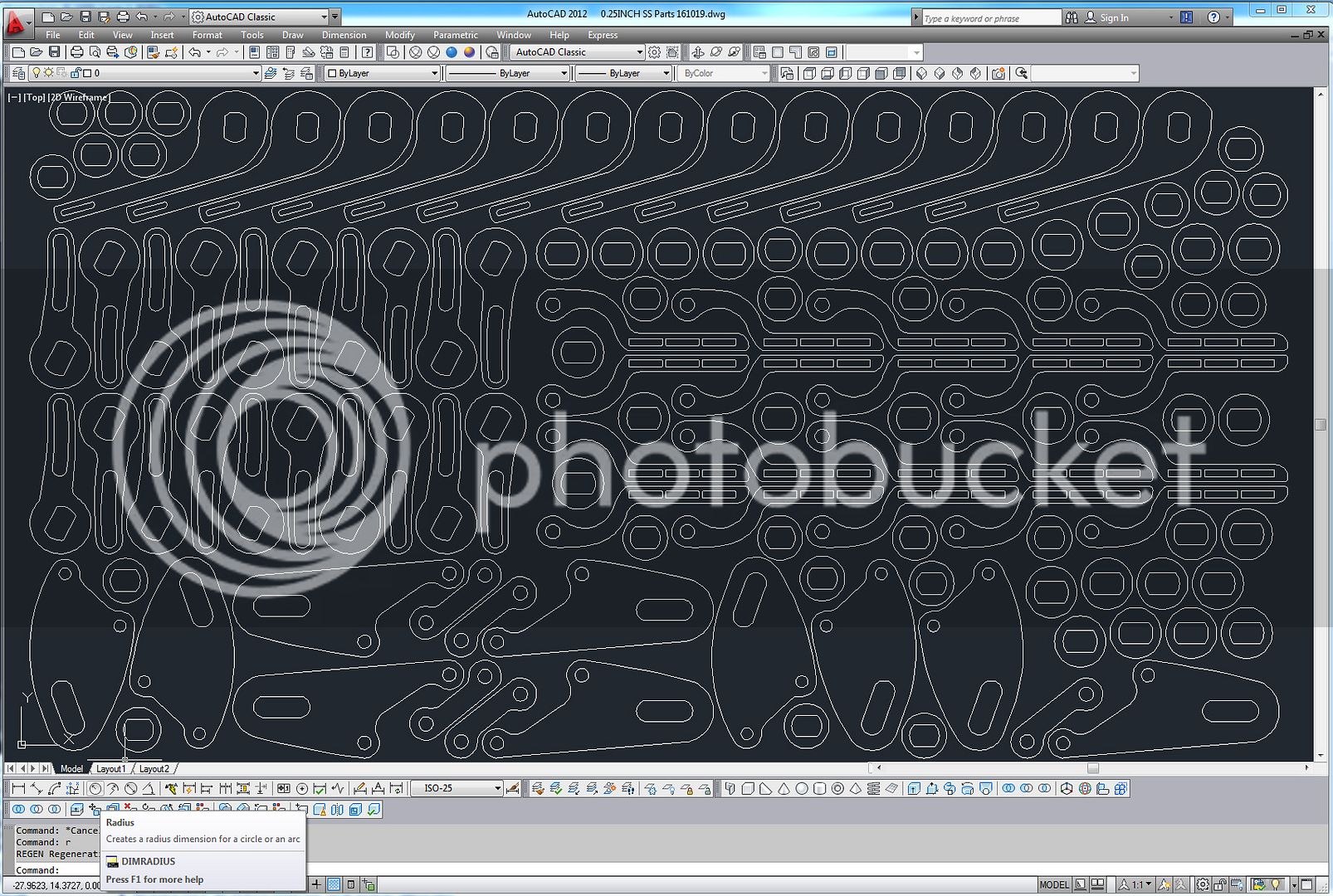This screenshot has width=1333, height=896.
Task: Click the [Top] viewport view control
Action: 35,97
